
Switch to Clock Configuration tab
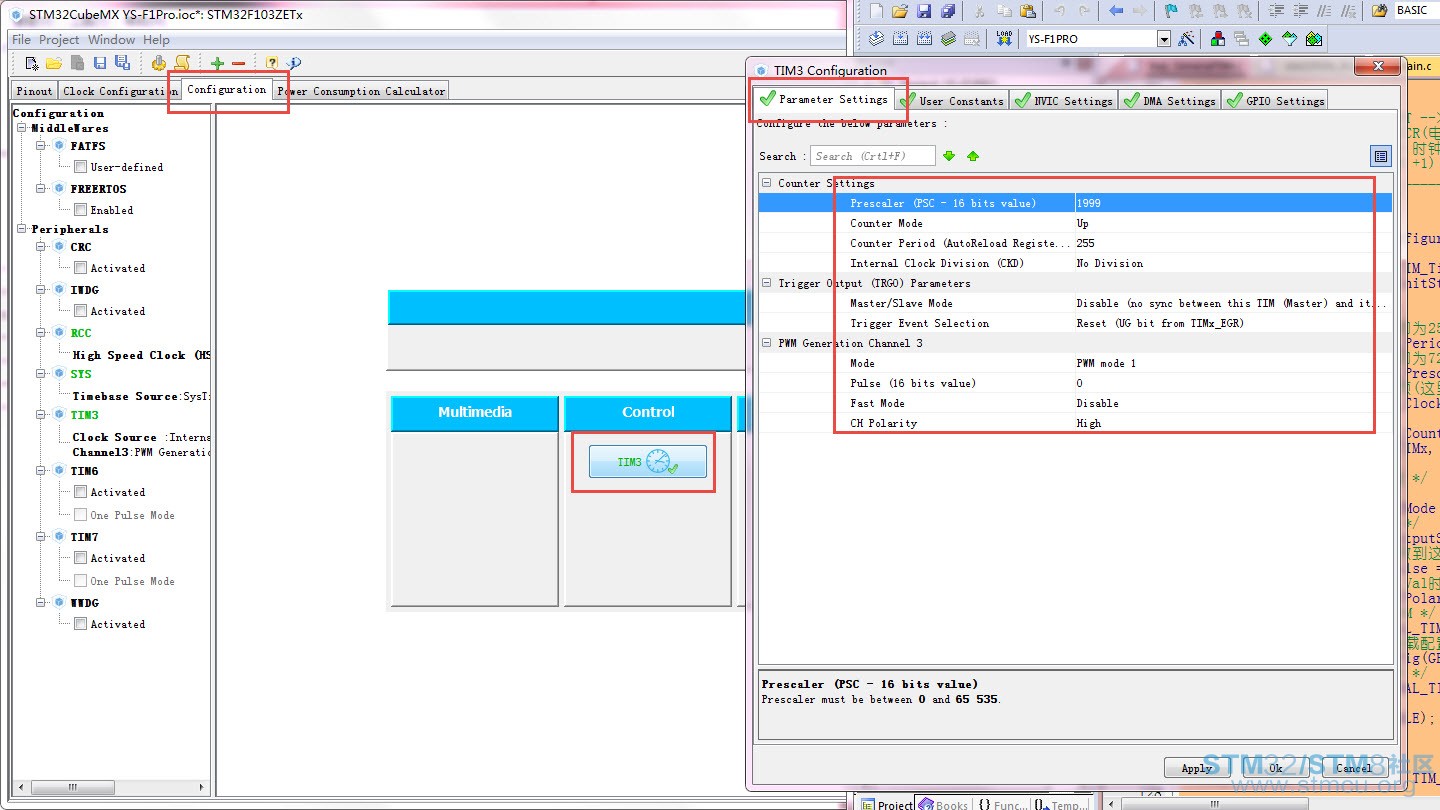119,91
